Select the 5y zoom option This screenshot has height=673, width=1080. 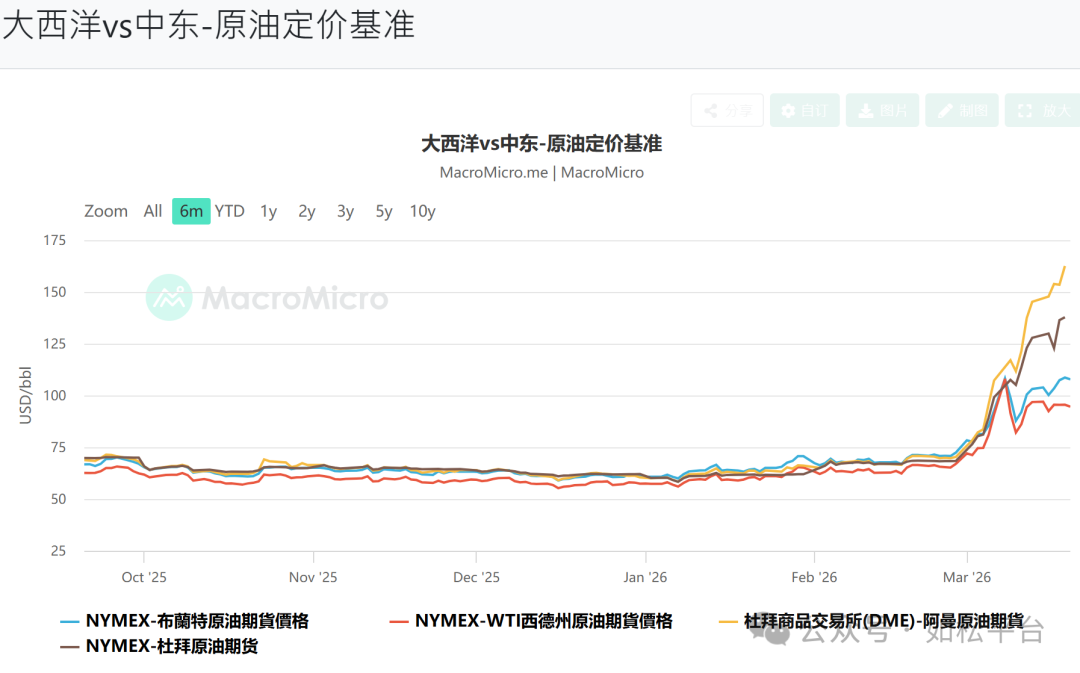point(384,211)
